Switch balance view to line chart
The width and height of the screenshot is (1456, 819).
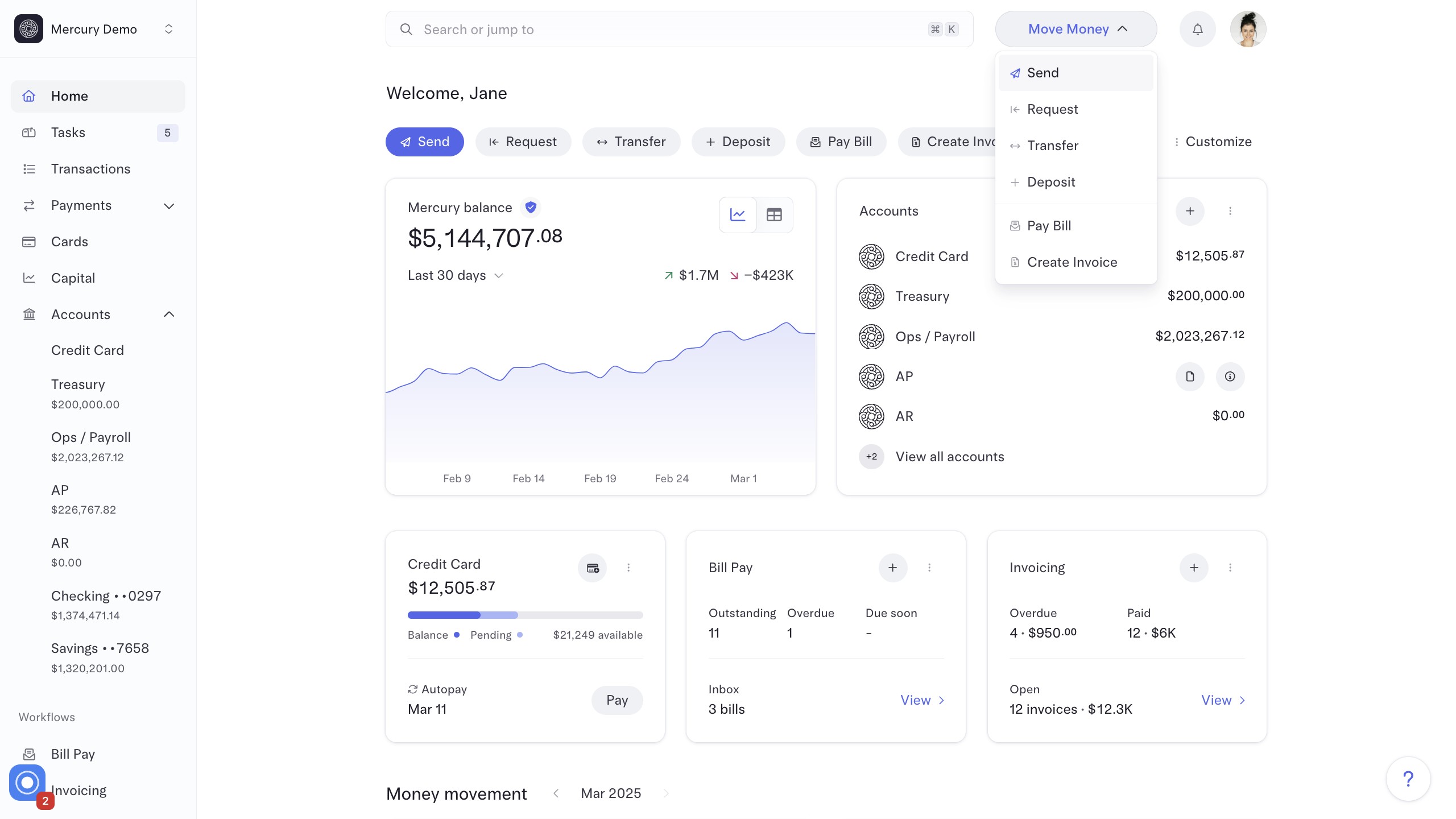point(738,214)
